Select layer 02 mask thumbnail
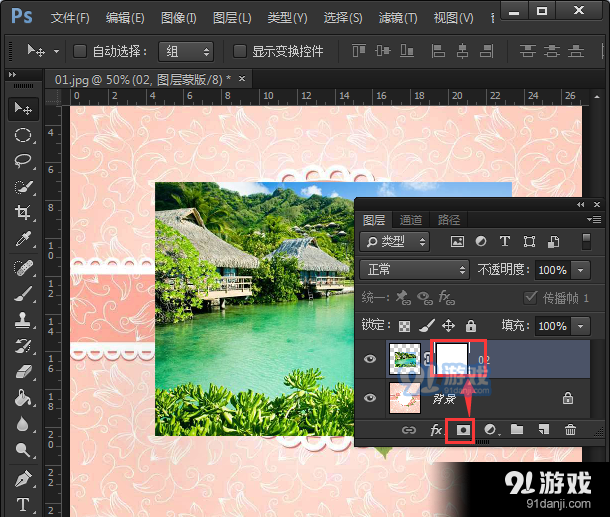Image resolution: width=610 pixels, height=517 pixels. tap(451, 358)
